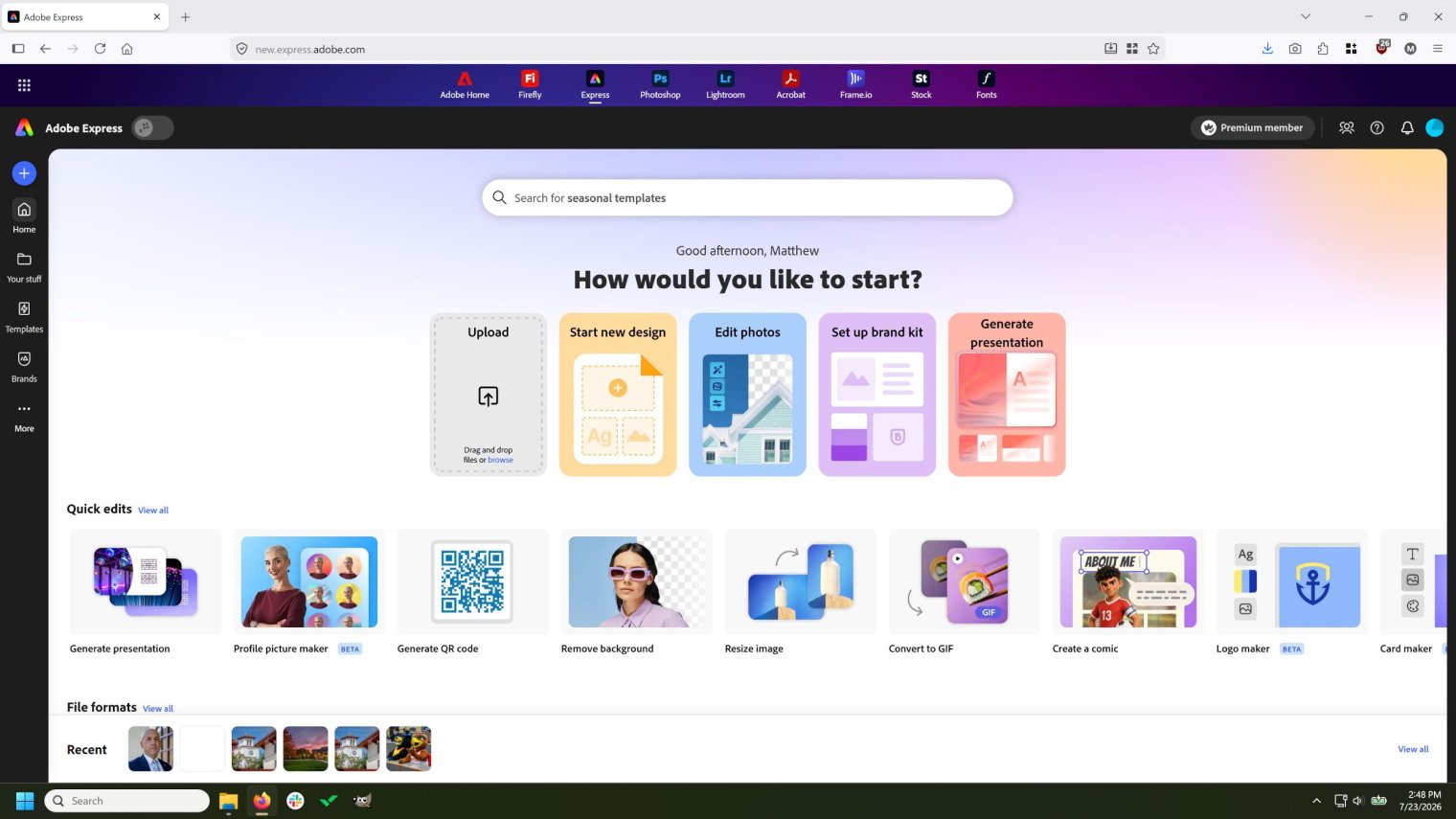The height and width of the screenshot is (819, 1456).
Task: Click View all next to File formats
Action: point(158,709)
